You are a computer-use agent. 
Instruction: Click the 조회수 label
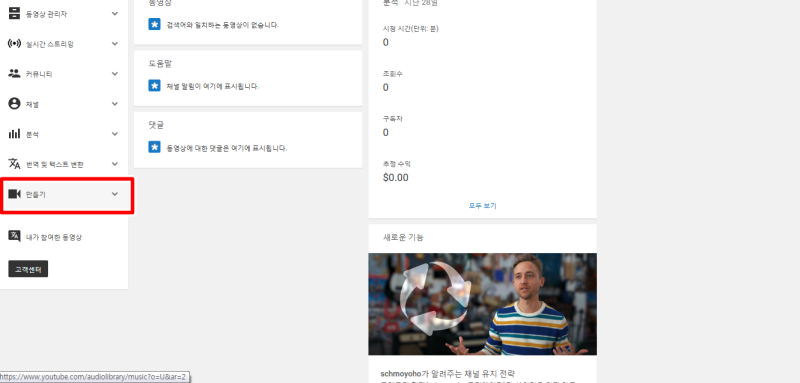(x=393, y=74)
